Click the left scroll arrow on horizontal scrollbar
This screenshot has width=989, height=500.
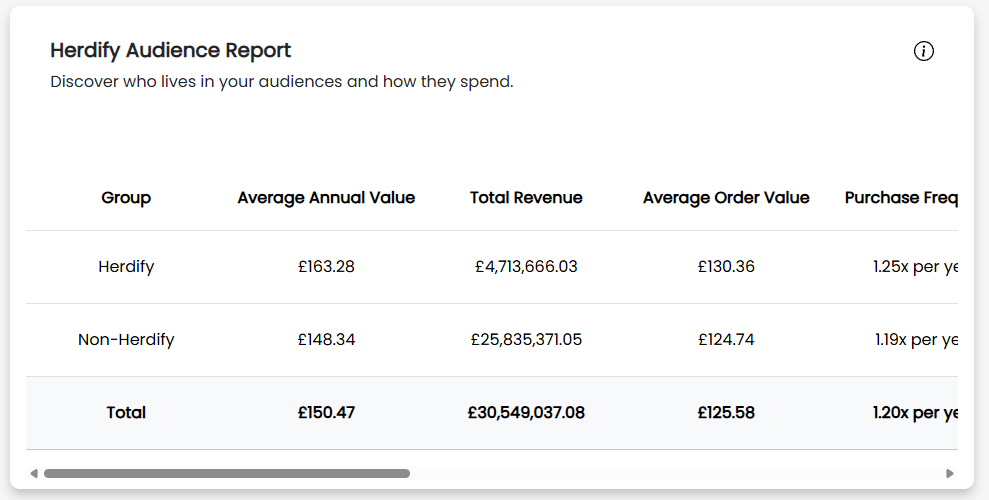34,473
